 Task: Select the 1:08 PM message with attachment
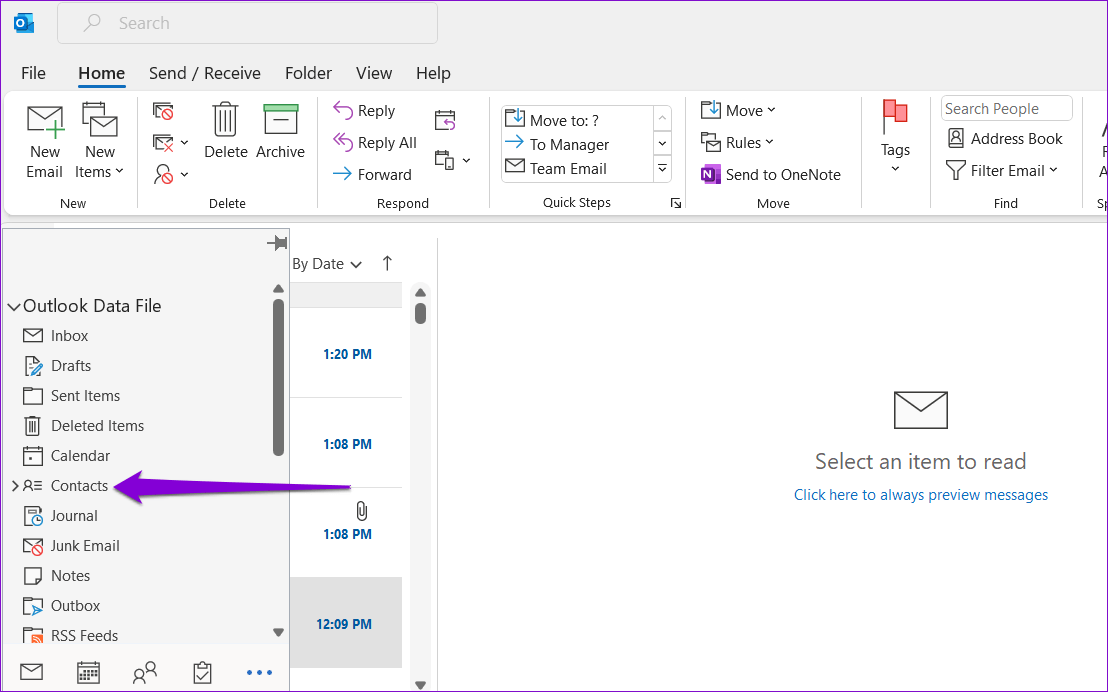tap(346, 533)
